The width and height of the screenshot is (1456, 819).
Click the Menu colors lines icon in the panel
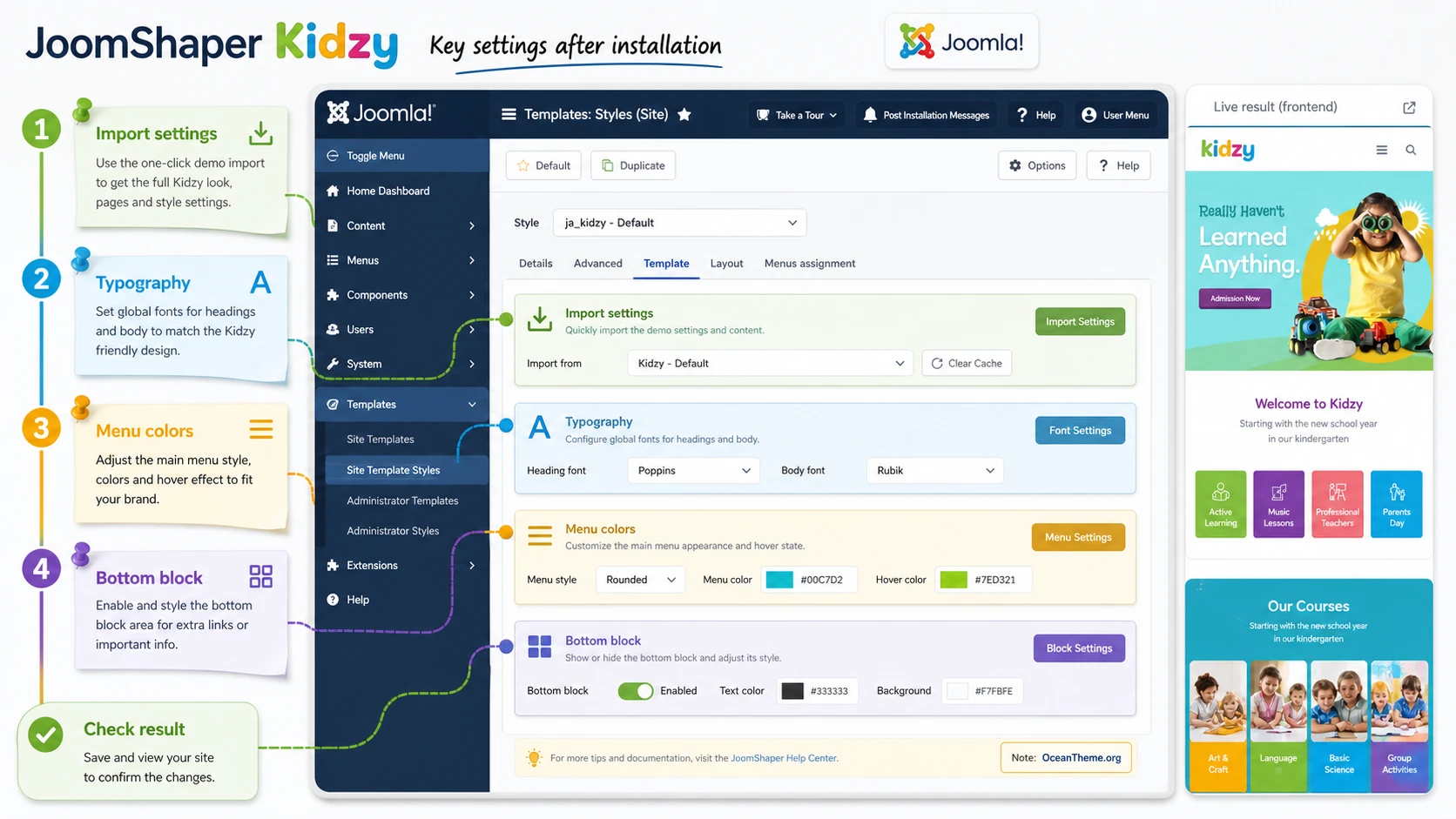(540, 536)
